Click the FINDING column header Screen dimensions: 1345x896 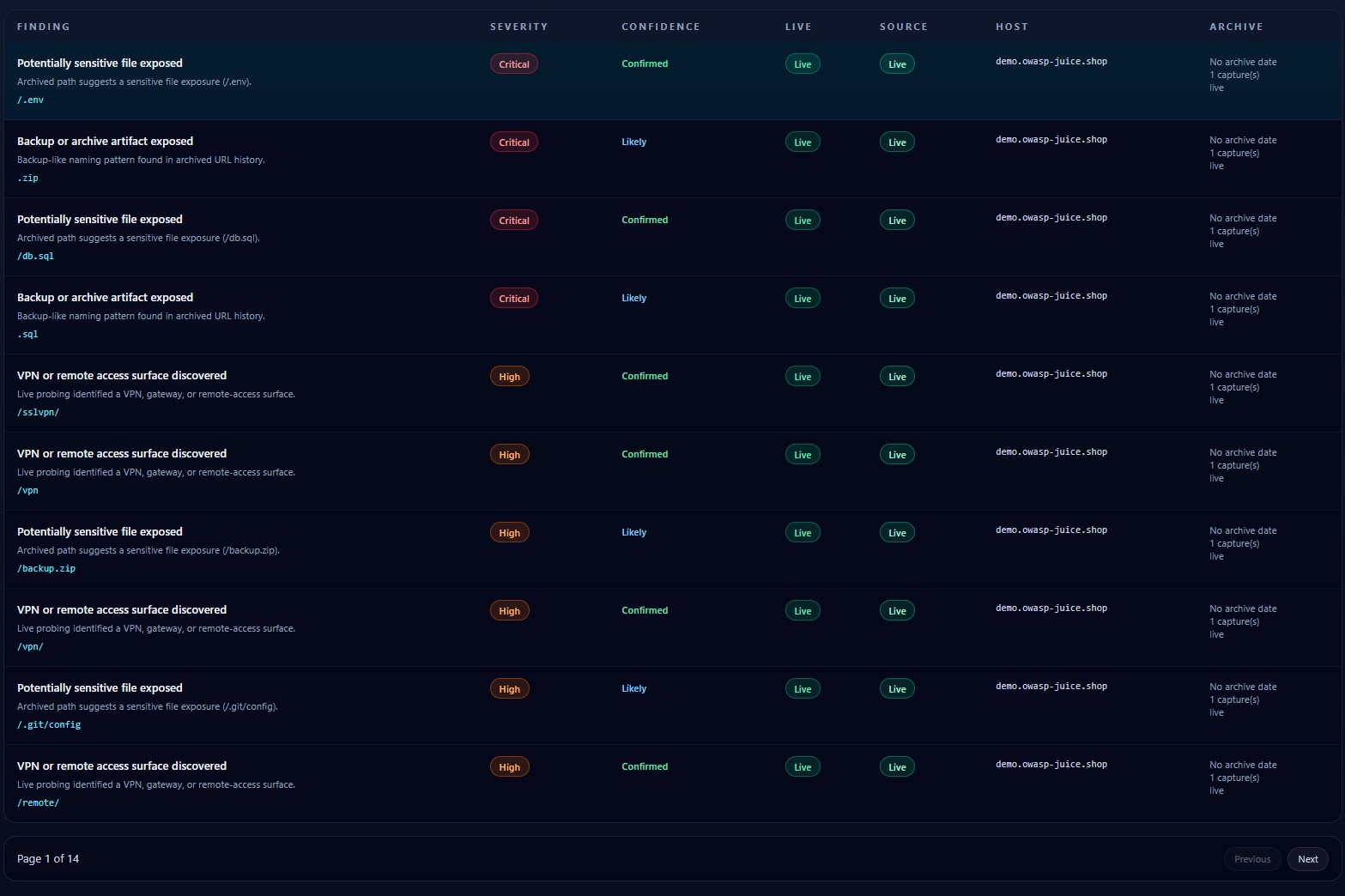pyautogui.click(x=44, y=27)
